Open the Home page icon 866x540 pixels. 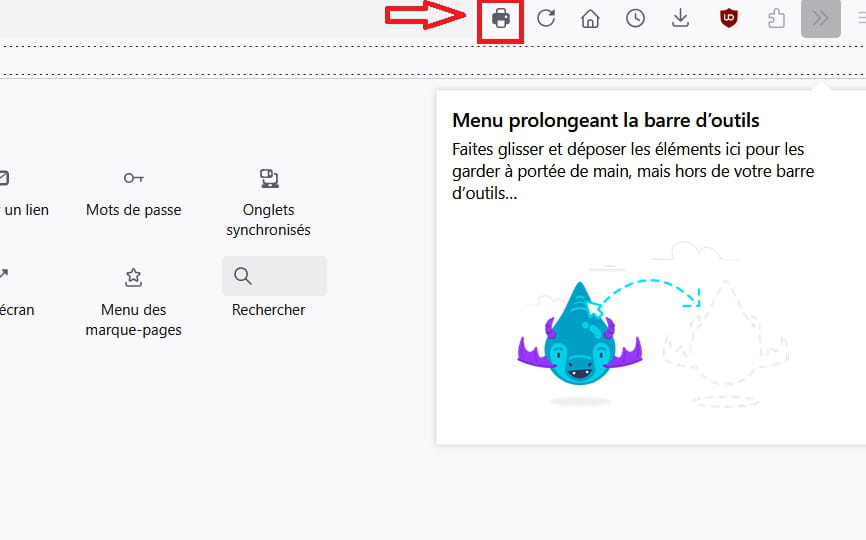pos(591,19)
